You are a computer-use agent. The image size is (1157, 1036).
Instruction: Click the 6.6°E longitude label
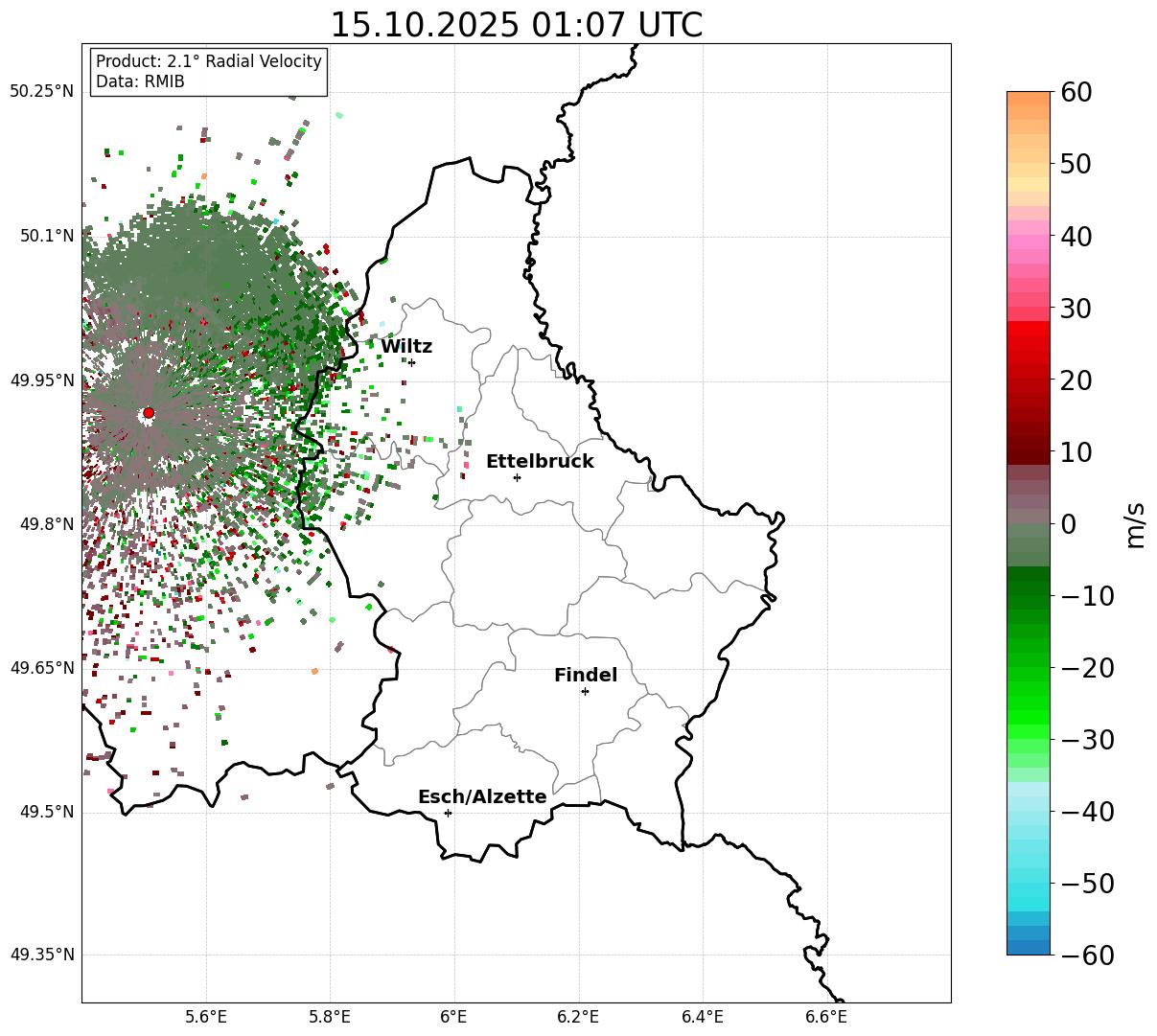(826, 1017)
